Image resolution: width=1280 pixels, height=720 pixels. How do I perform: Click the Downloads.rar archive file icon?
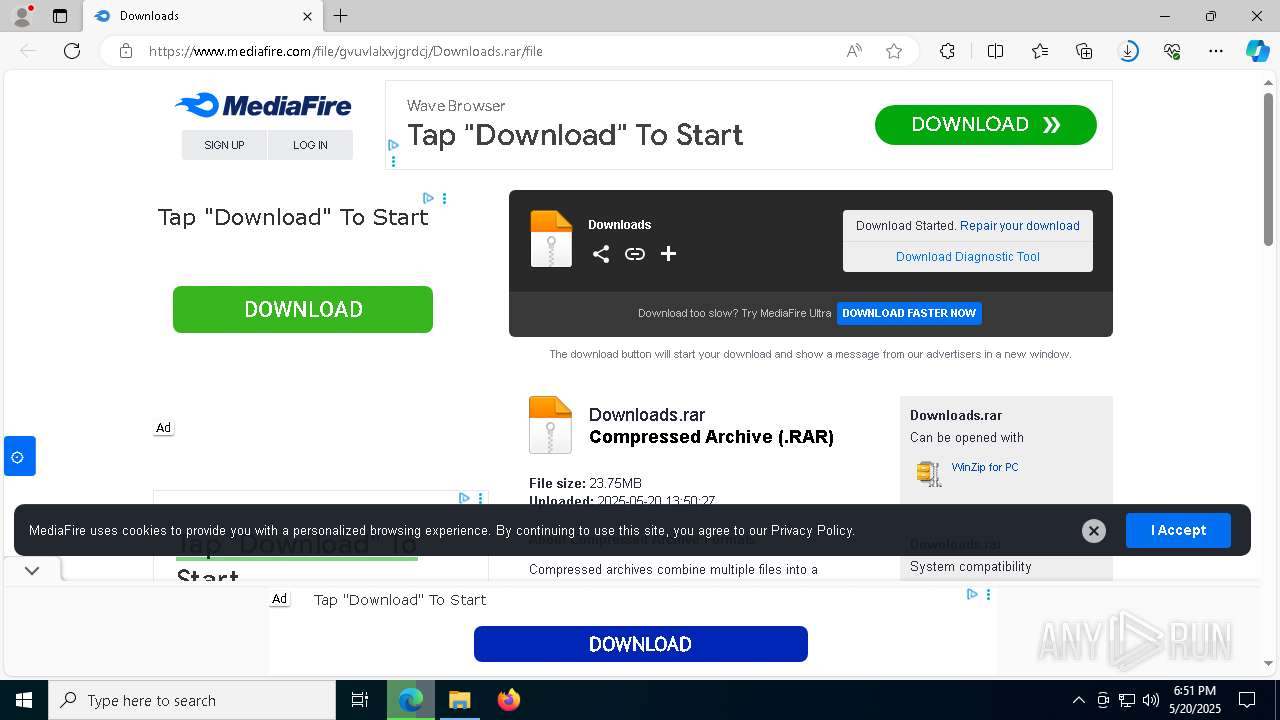550,425
